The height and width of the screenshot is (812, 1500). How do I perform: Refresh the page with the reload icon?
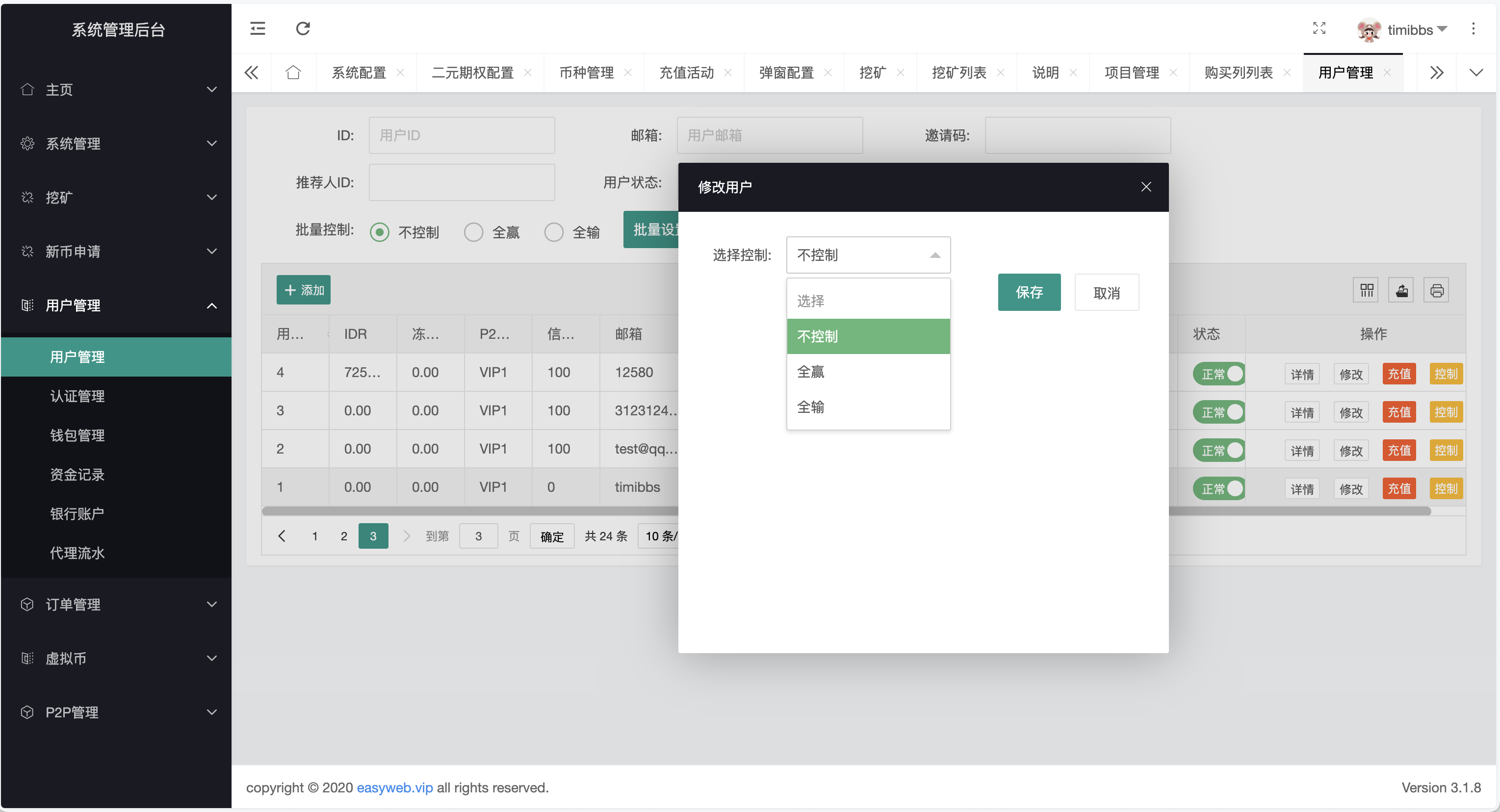pyautogui.click(x=302, y=28)
